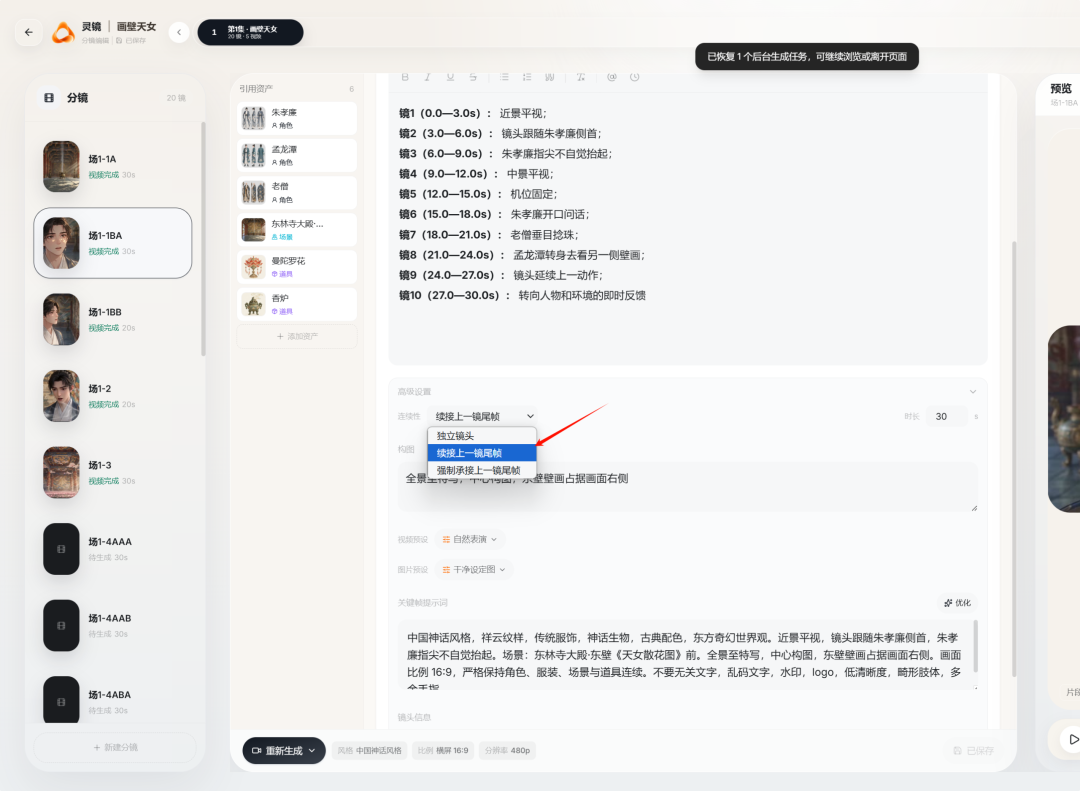Collapse the 高级设置 section chevron

tap(973, 391)
